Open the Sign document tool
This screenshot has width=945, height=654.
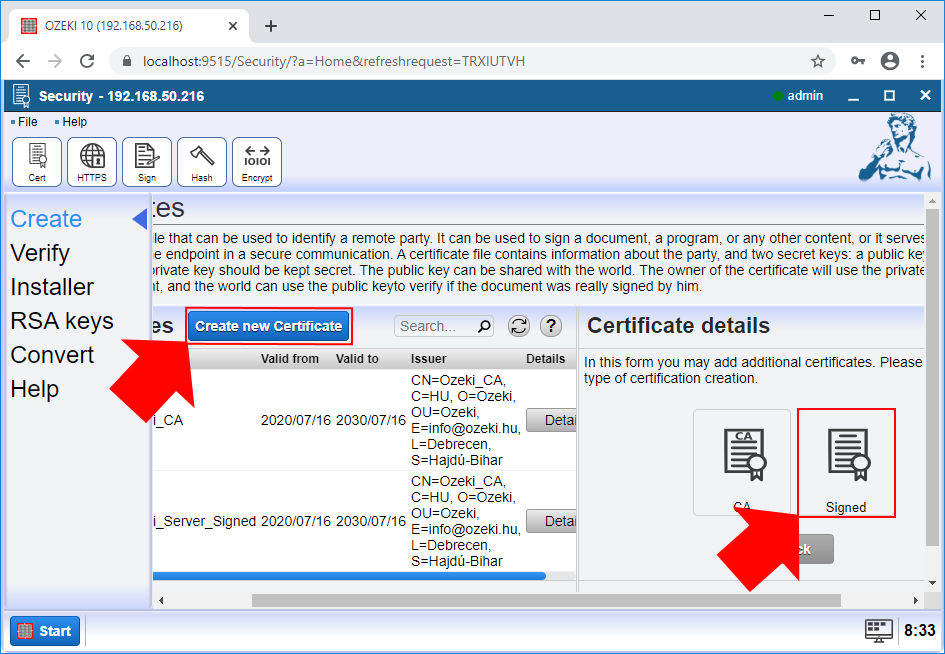[146, 162]
